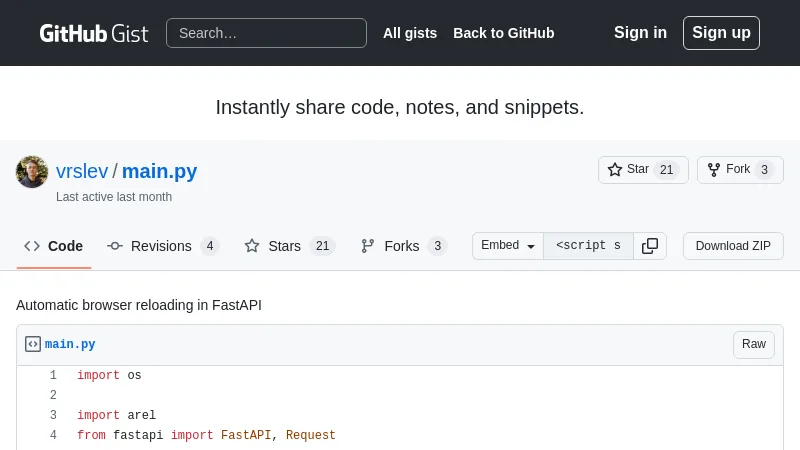Open the Stars tab

coord(289,246)
